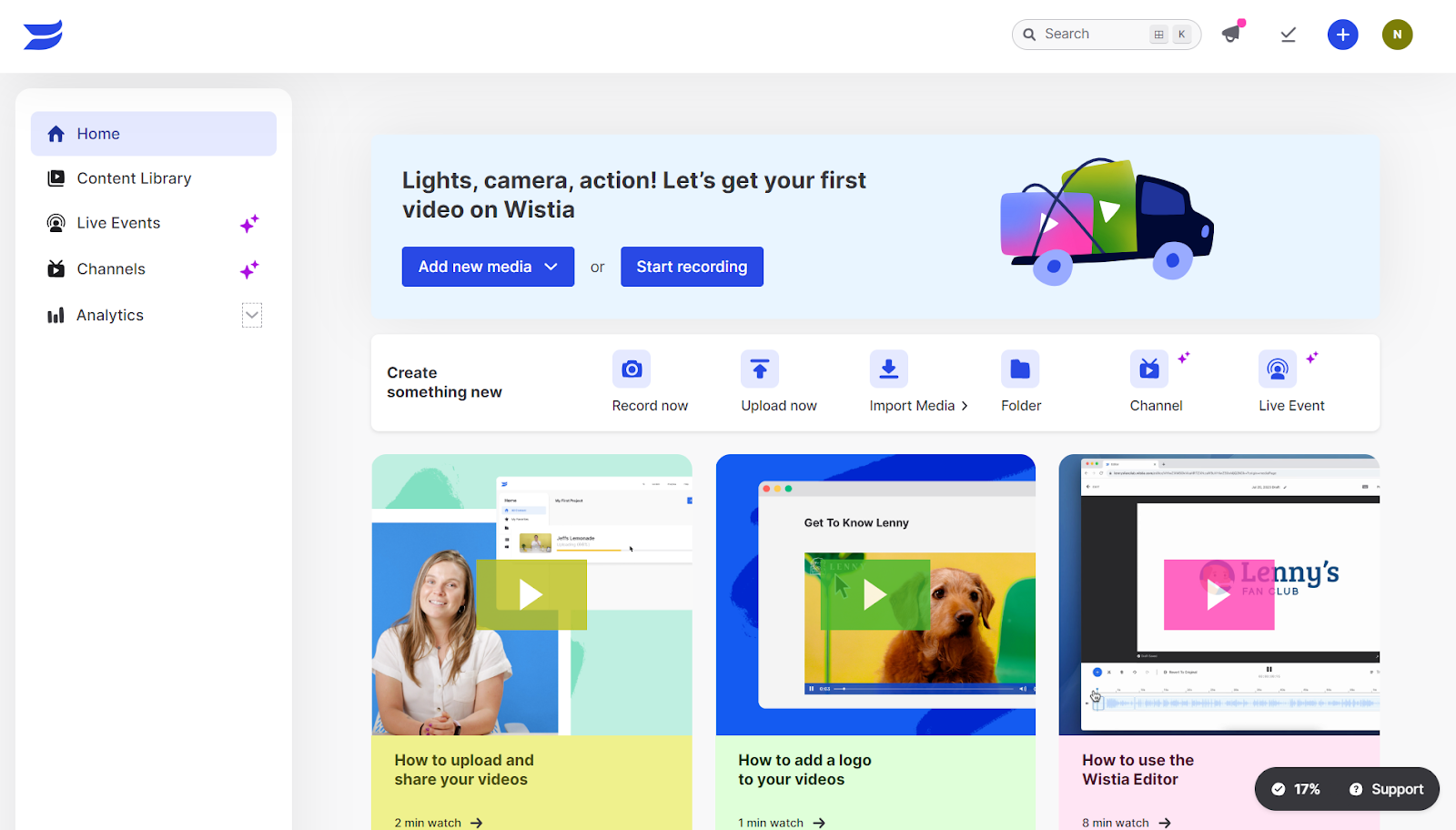1456x830 pixels.
Task: Click 'How to upload and share your videos' title
Action: pos(464,770)
